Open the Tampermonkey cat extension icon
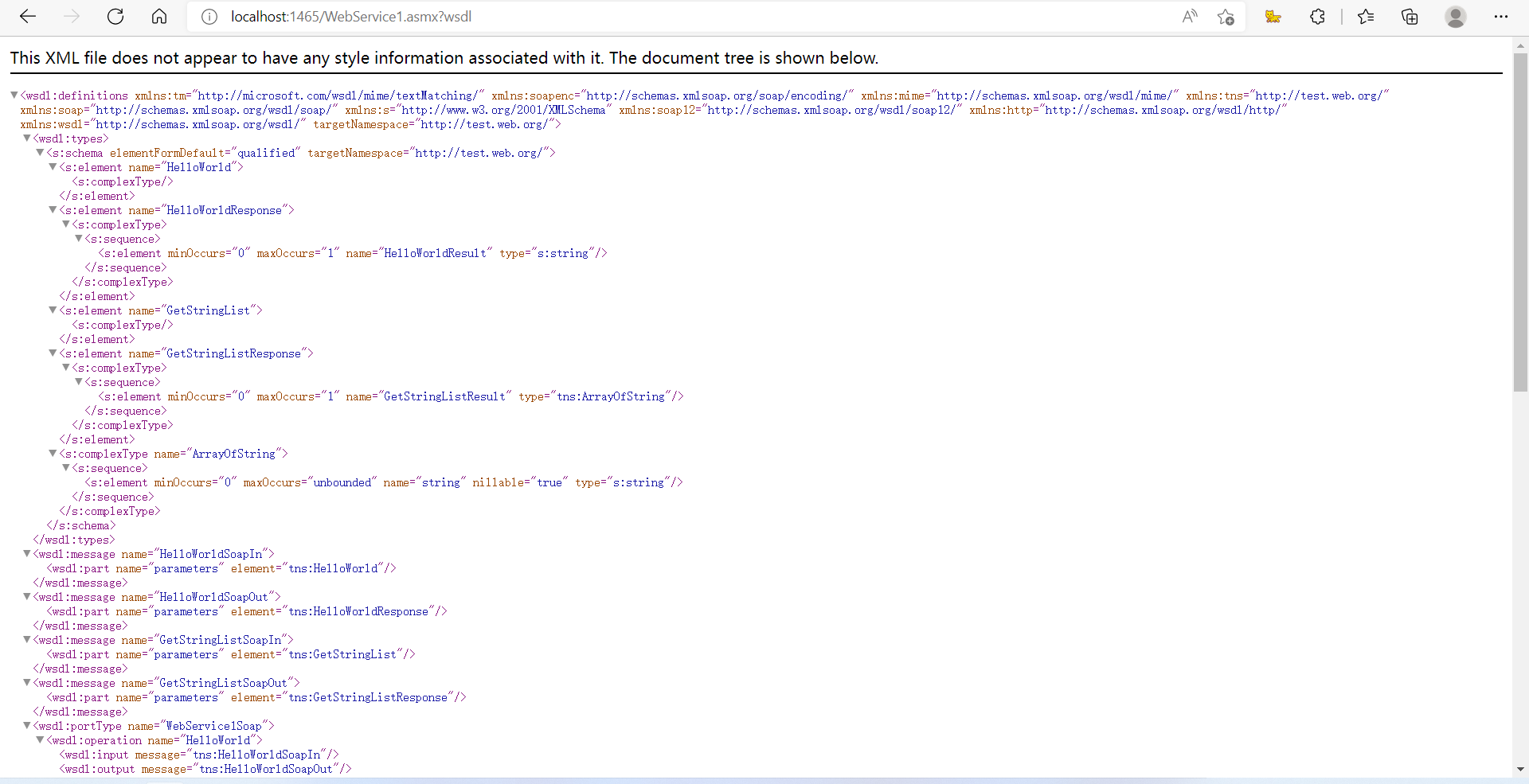Image resolution: width=1529 pixels, height=784 pixels. [x=1273, y=16]
